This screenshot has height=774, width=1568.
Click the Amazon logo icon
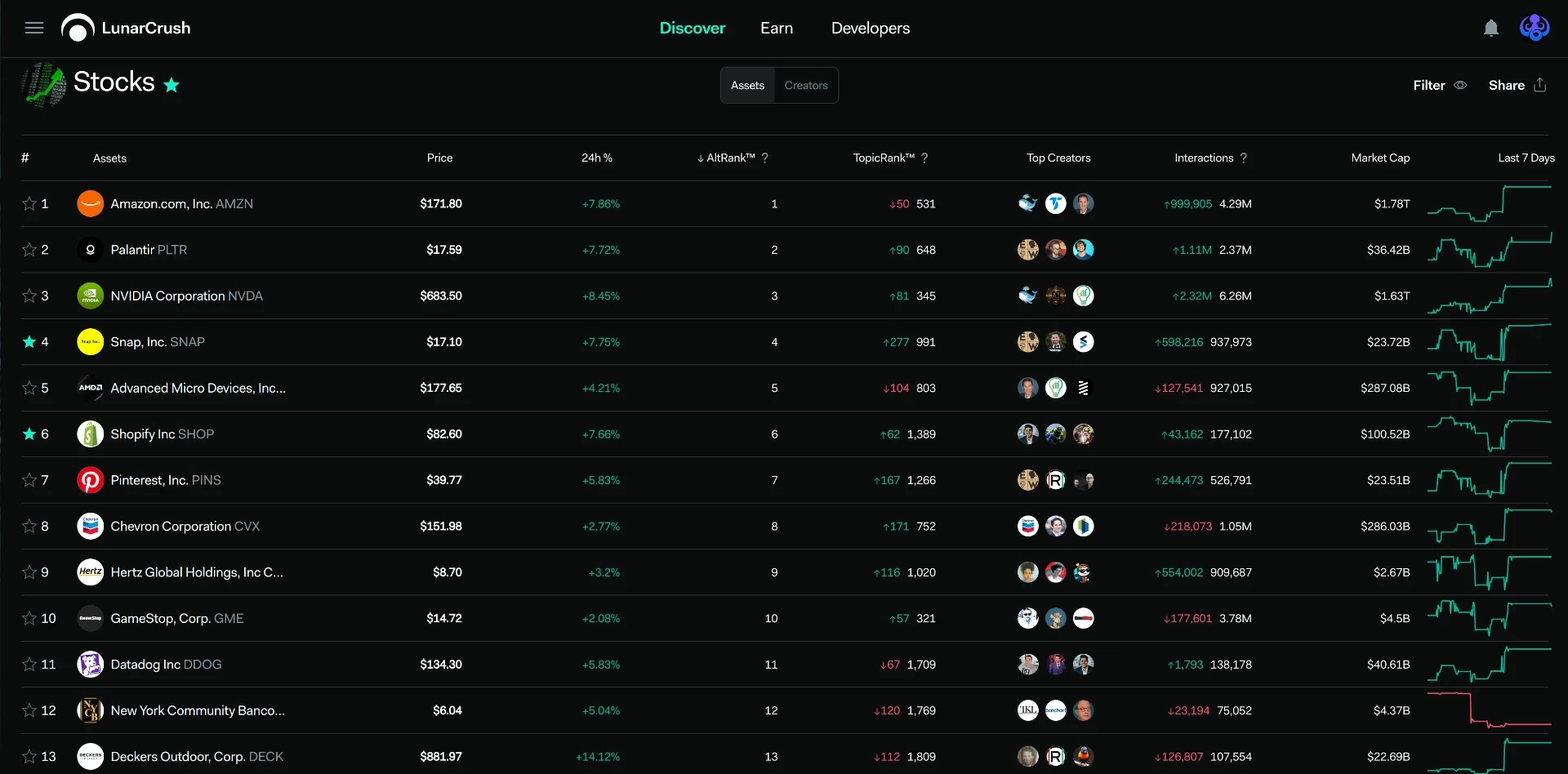coord(90,203)
